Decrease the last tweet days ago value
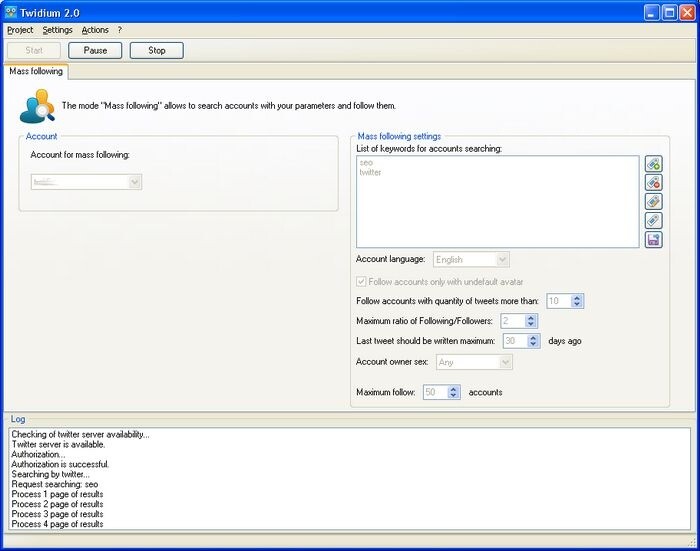This screenshot has width=700, height=551. [533, 344]
